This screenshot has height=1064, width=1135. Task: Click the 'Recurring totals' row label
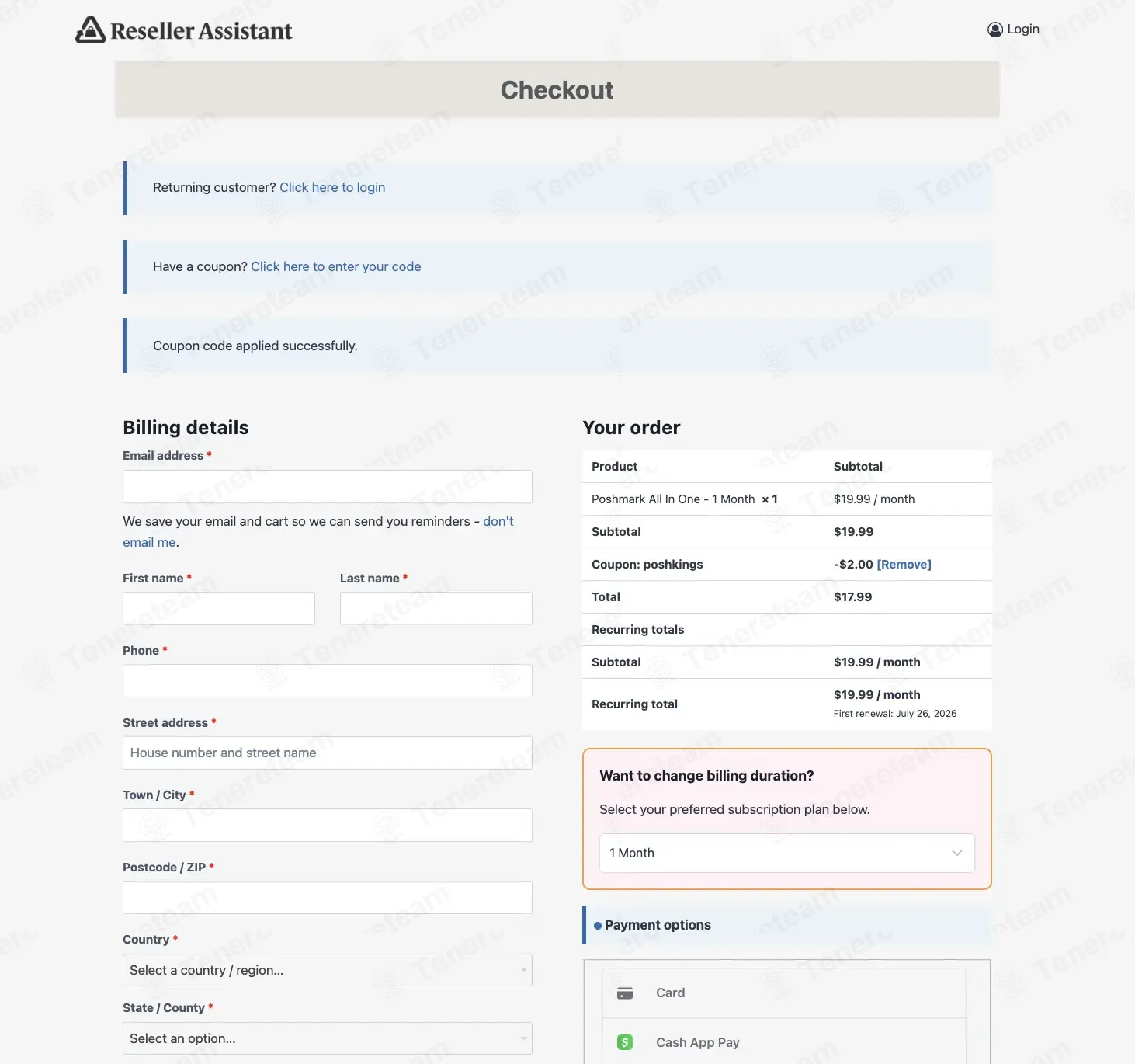pos(637,630)
